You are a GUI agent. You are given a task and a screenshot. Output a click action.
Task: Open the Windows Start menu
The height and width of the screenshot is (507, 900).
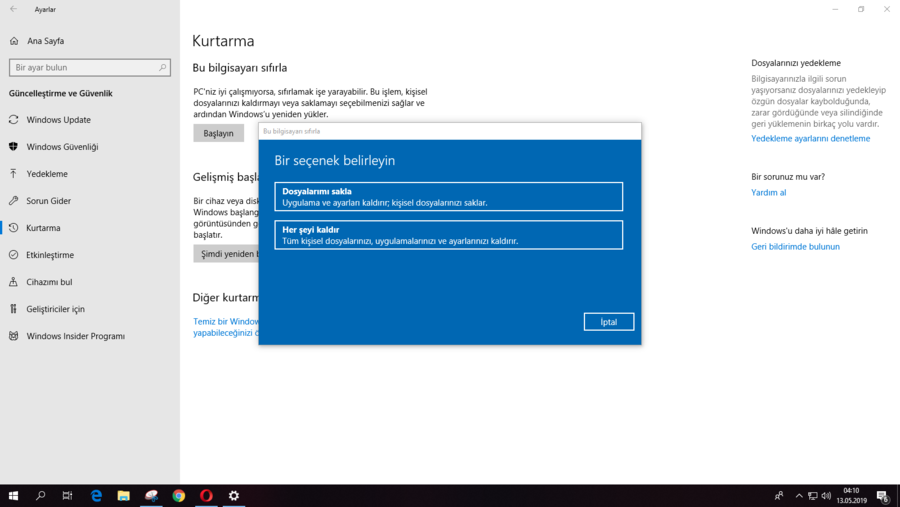pos(13,496)
